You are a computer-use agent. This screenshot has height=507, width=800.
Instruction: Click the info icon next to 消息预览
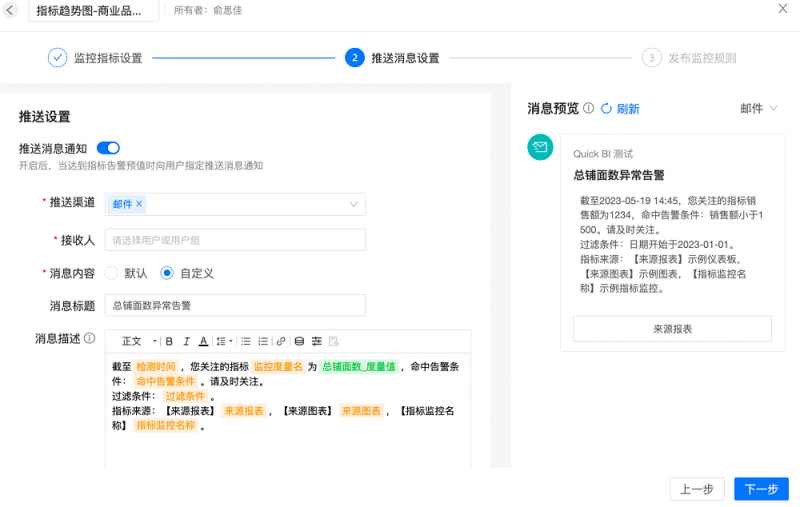click(x=589, y=108)
